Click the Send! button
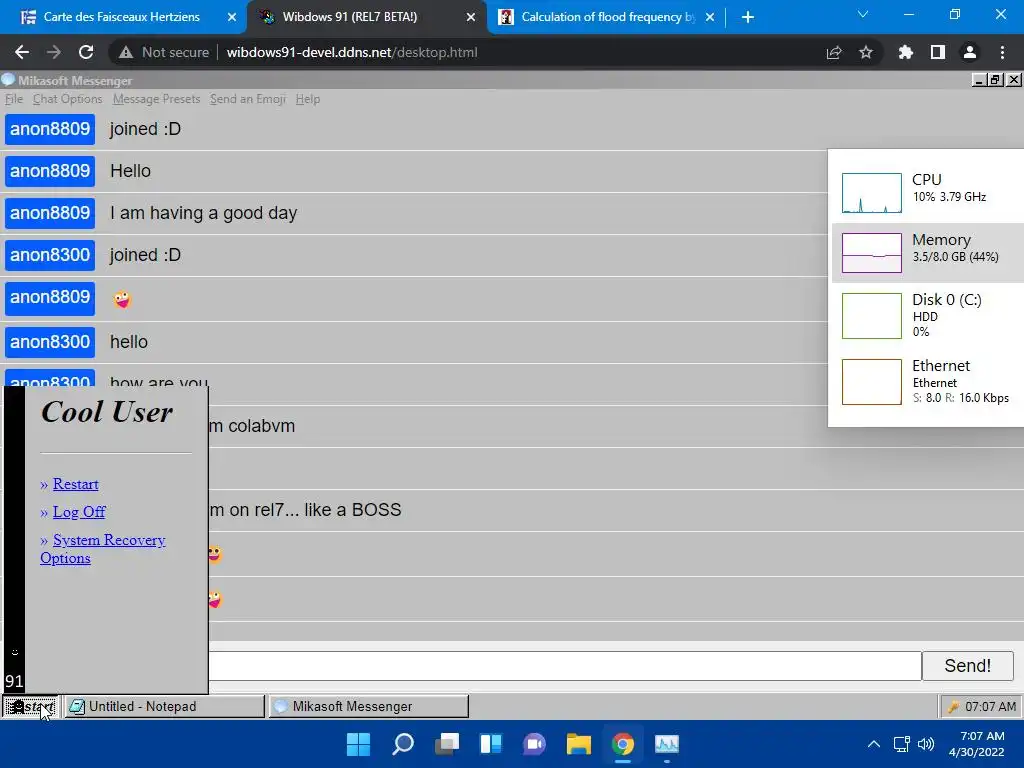This screenshot has width=1024, height=768. click(967, 665)
